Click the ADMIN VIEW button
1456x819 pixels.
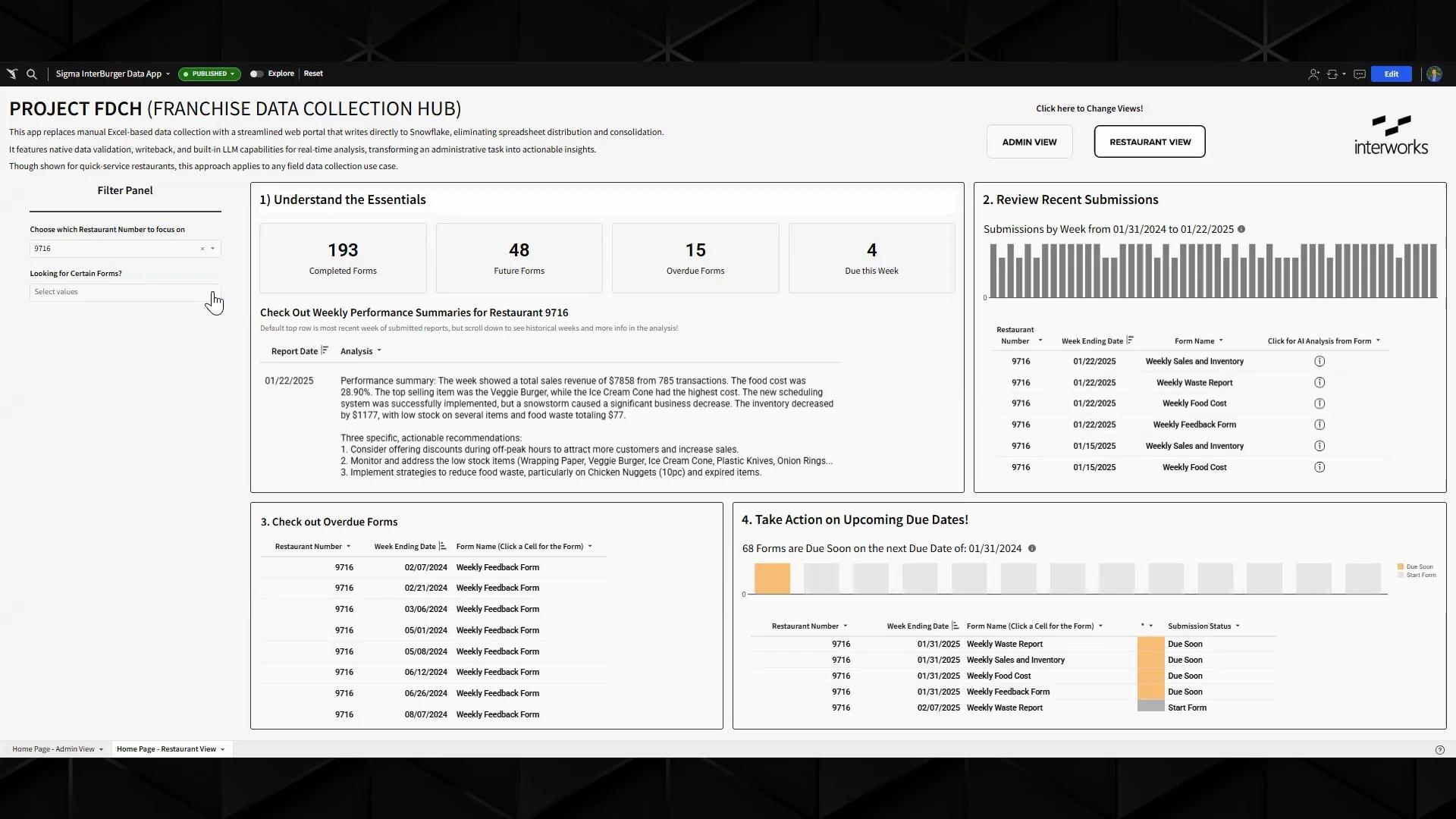click(x=1029, y=142)
